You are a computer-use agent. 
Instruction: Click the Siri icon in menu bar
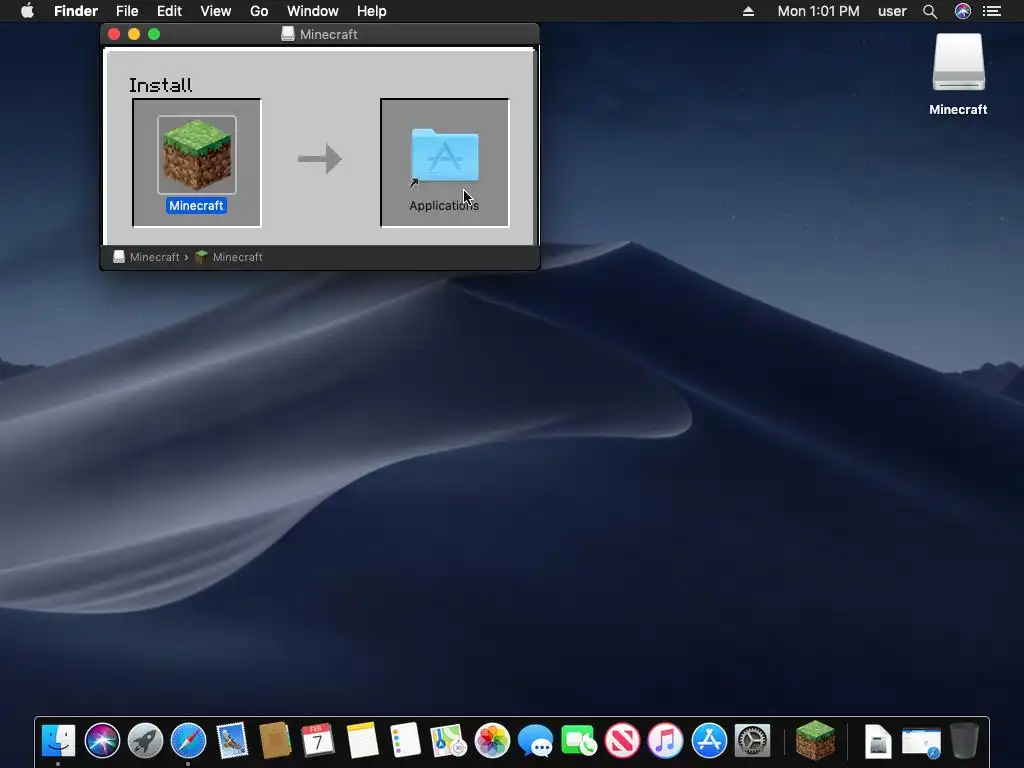pos(963,11)
